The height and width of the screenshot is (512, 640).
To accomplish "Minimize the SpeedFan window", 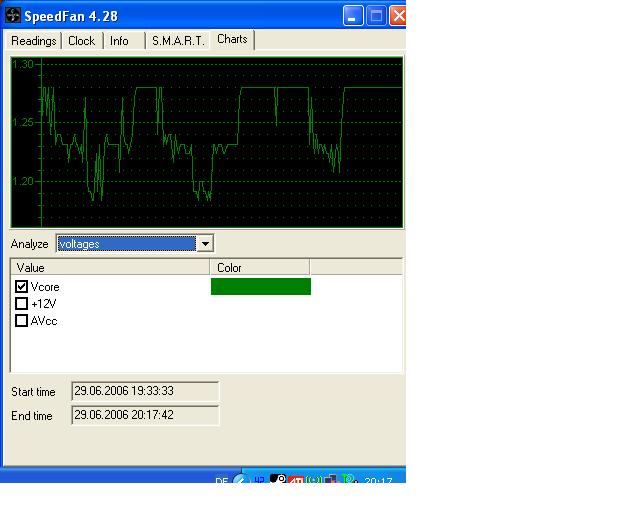I will (353, 16).
